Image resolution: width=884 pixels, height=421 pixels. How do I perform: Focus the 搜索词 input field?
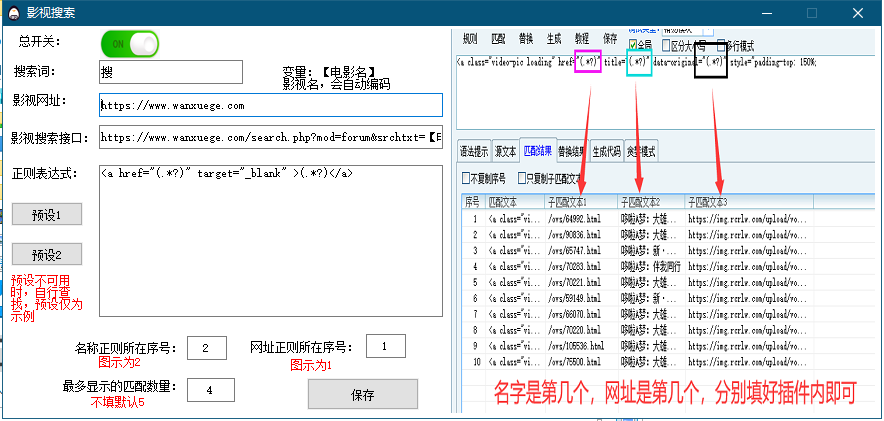point(171,72)
